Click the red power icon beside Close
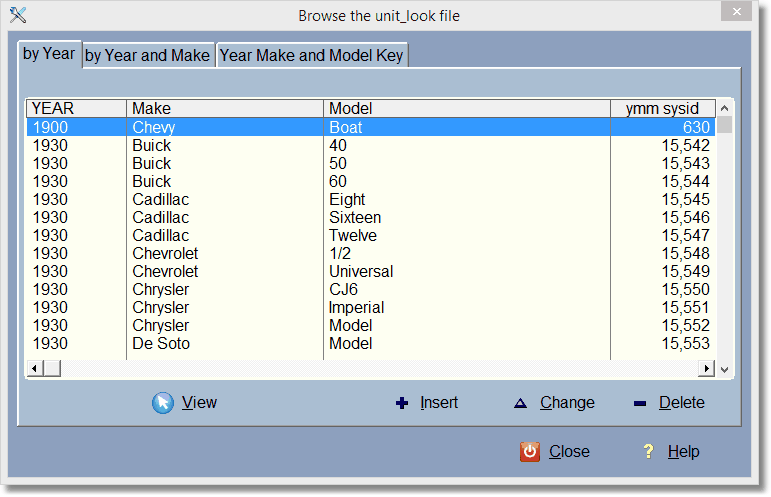This screenshot has width=771, height=497. pos(530,451)
